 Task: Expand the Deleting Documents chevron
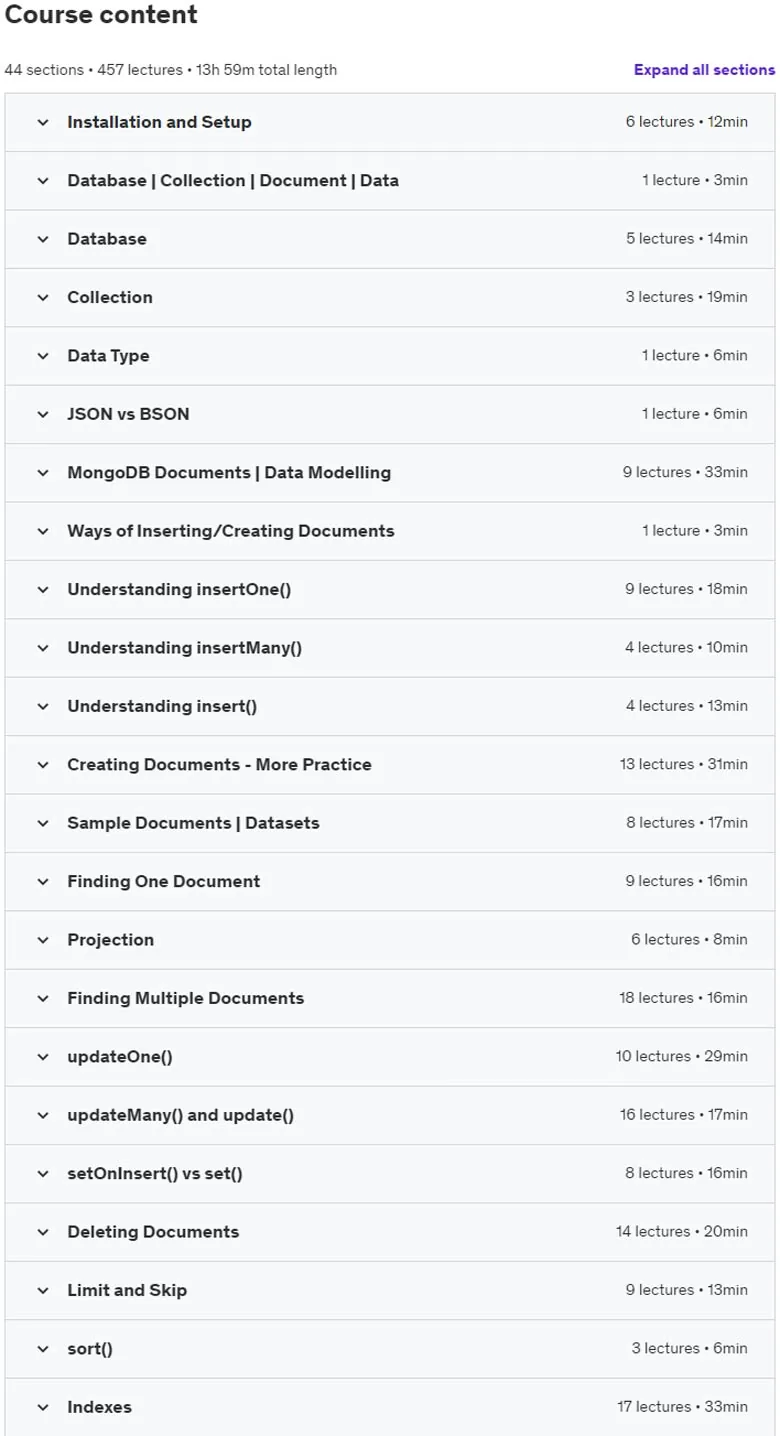[x=43, y=1232]
